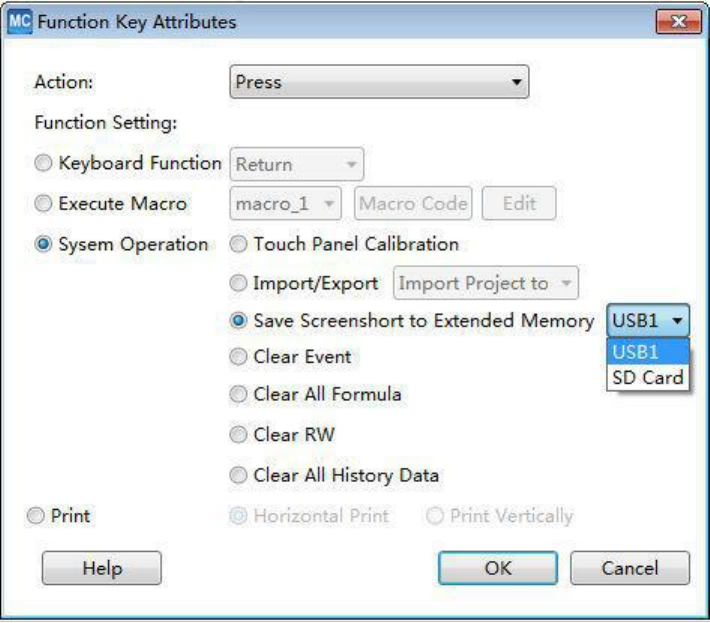This screenshot has width=710, height=623.
Task: Select Save Screenshort to Extended Memory option
Action: (239, 320)
